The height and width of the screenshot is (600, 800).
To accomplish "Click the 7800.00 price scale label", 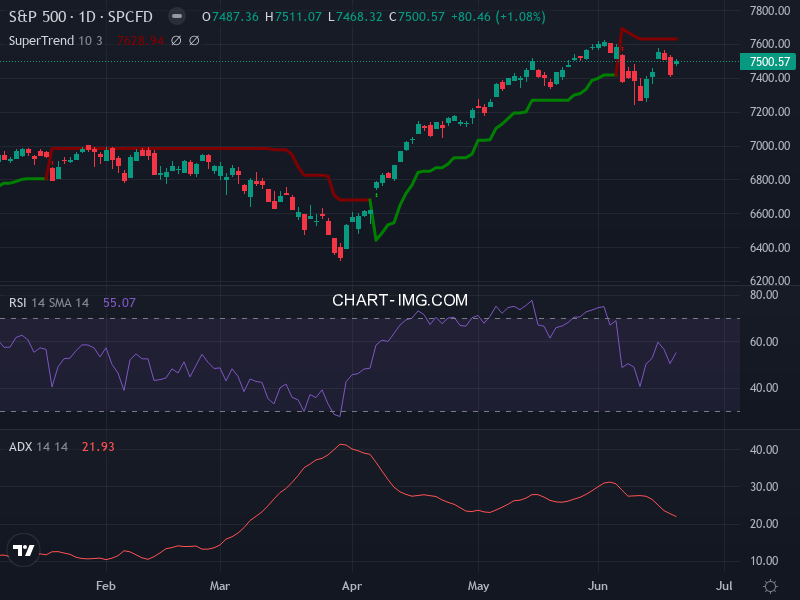I will 770,11.
